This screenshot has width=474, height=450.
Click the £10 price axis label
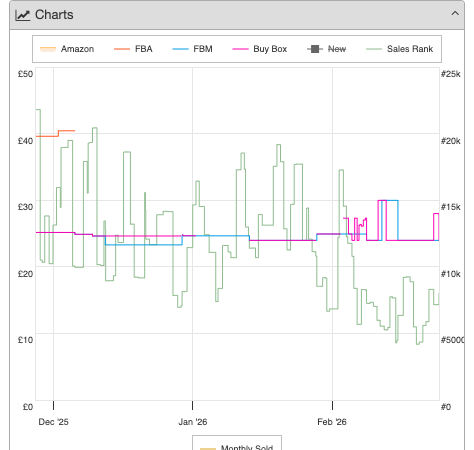(25, 340)
